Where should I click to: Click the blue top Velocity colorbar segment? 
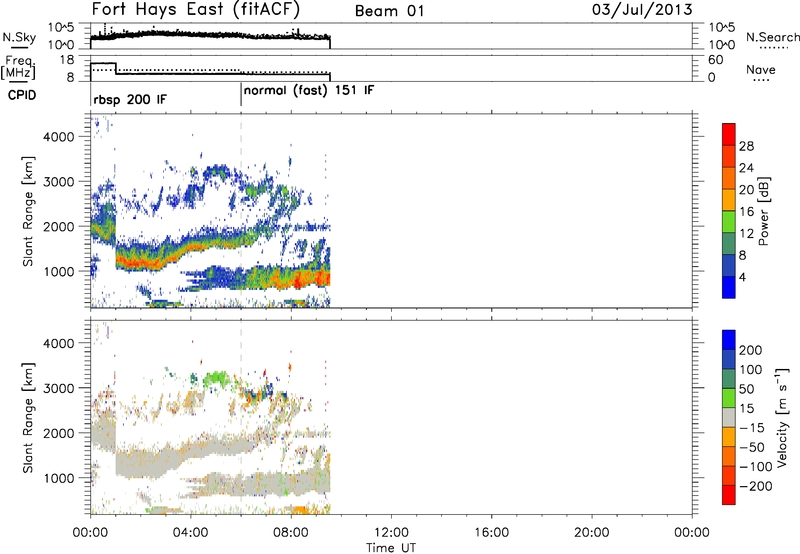click(x=729, y=340)
